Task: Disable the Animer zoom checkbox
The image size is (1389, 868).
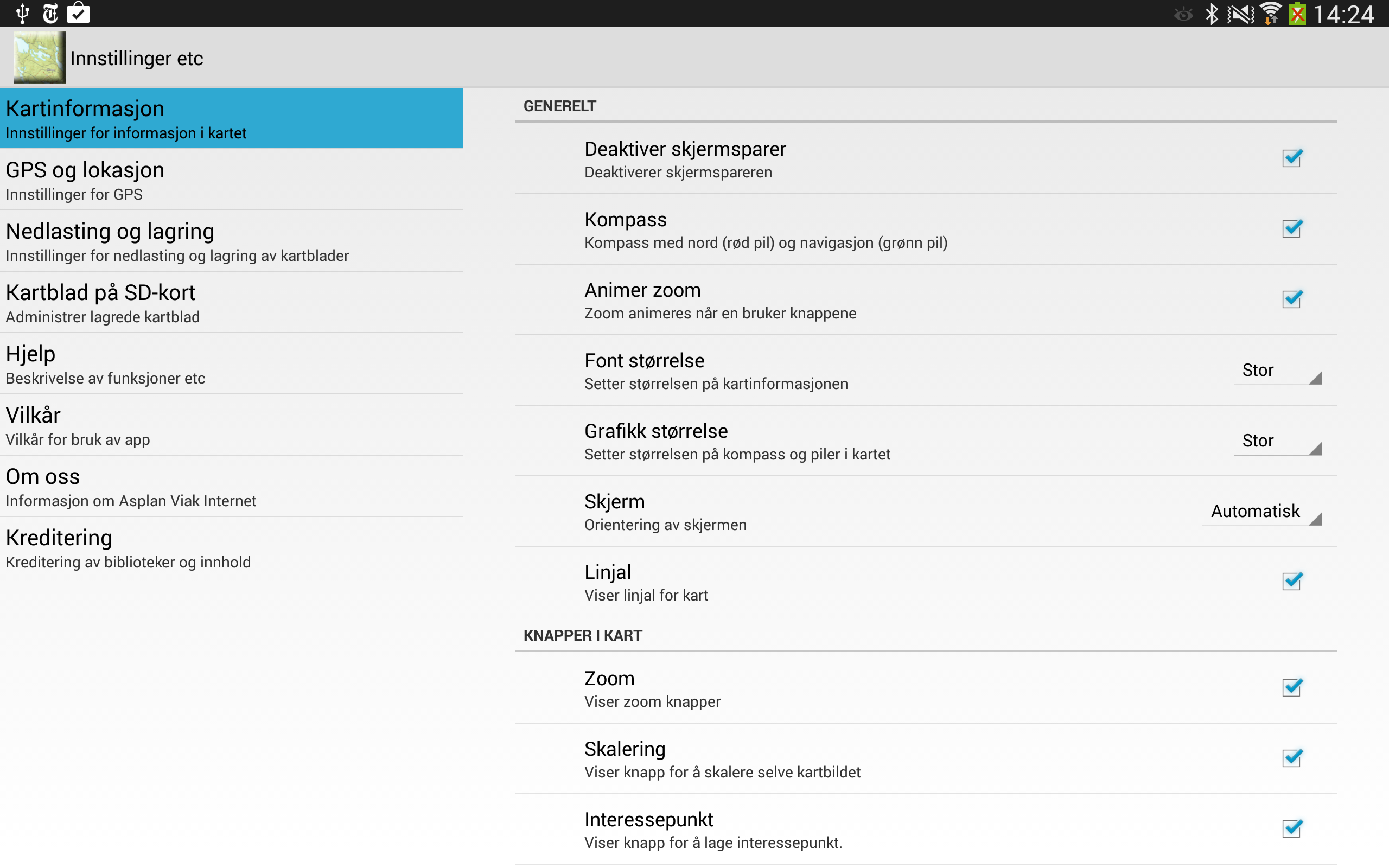Action: pyautogui.click(x=1291, y=299)
